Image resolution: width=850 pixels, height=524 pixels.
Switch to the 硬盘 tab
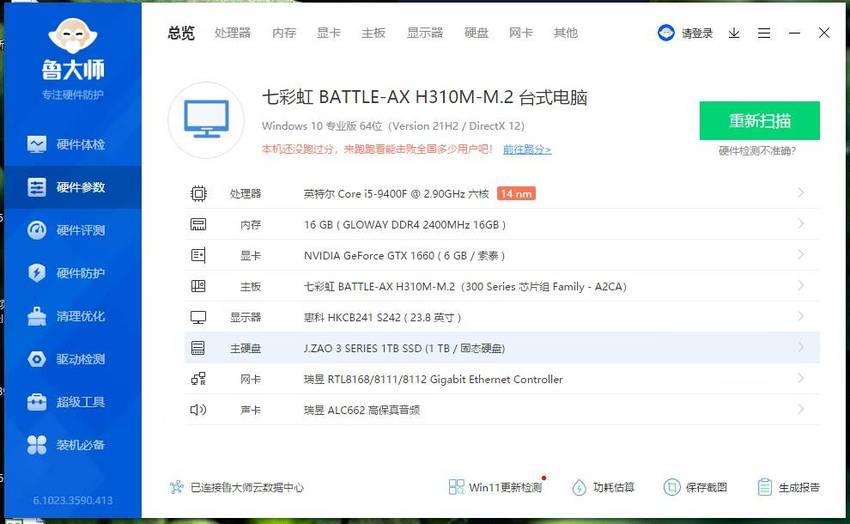476,33
